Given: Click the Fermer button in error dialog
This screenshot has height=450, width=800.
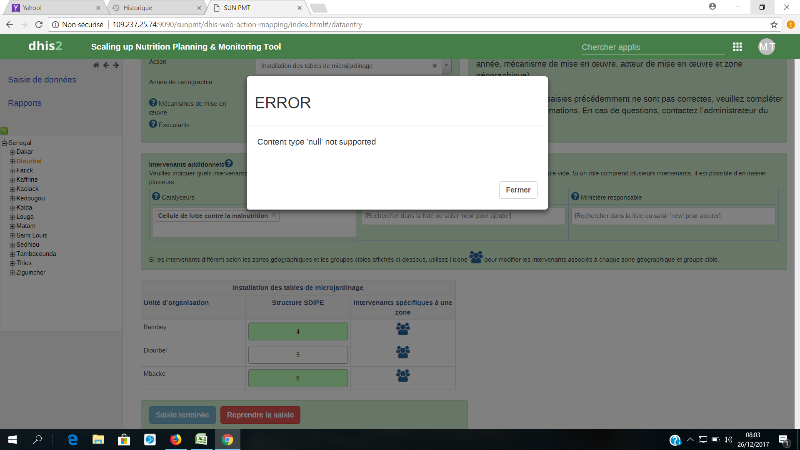Looking at the screenshot, I should tap(518, 190).
